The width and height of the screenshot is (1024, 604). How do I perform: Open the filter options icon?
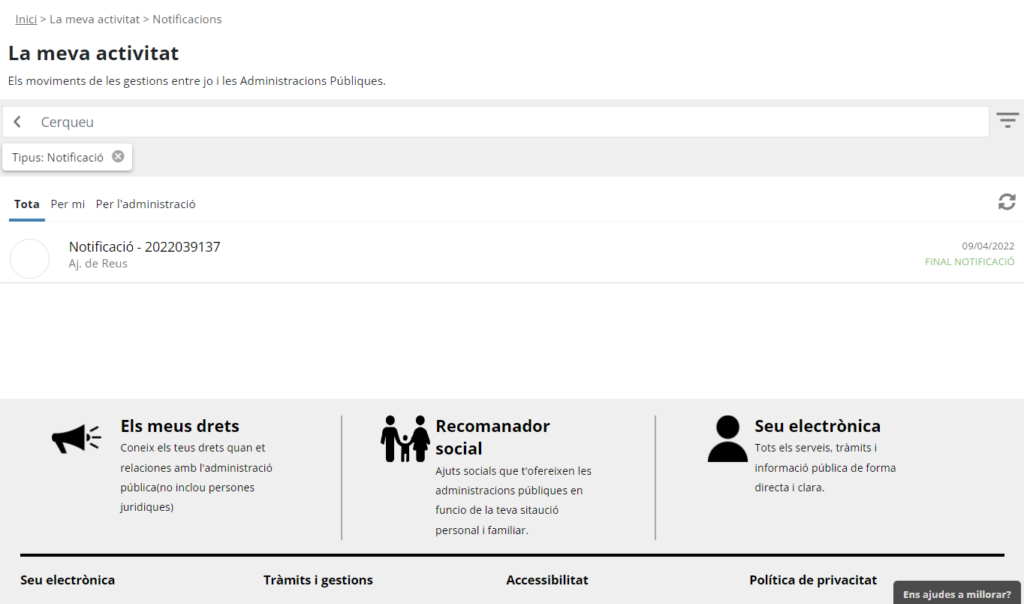1007,121
